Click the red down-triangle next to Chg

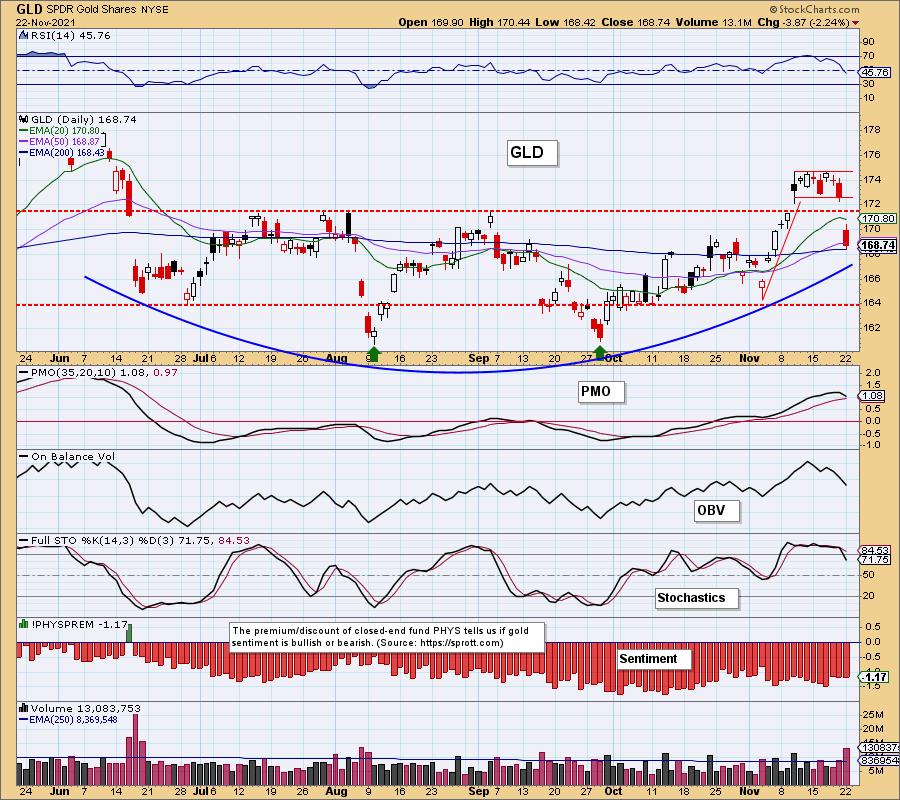click(x=856, y=23)
